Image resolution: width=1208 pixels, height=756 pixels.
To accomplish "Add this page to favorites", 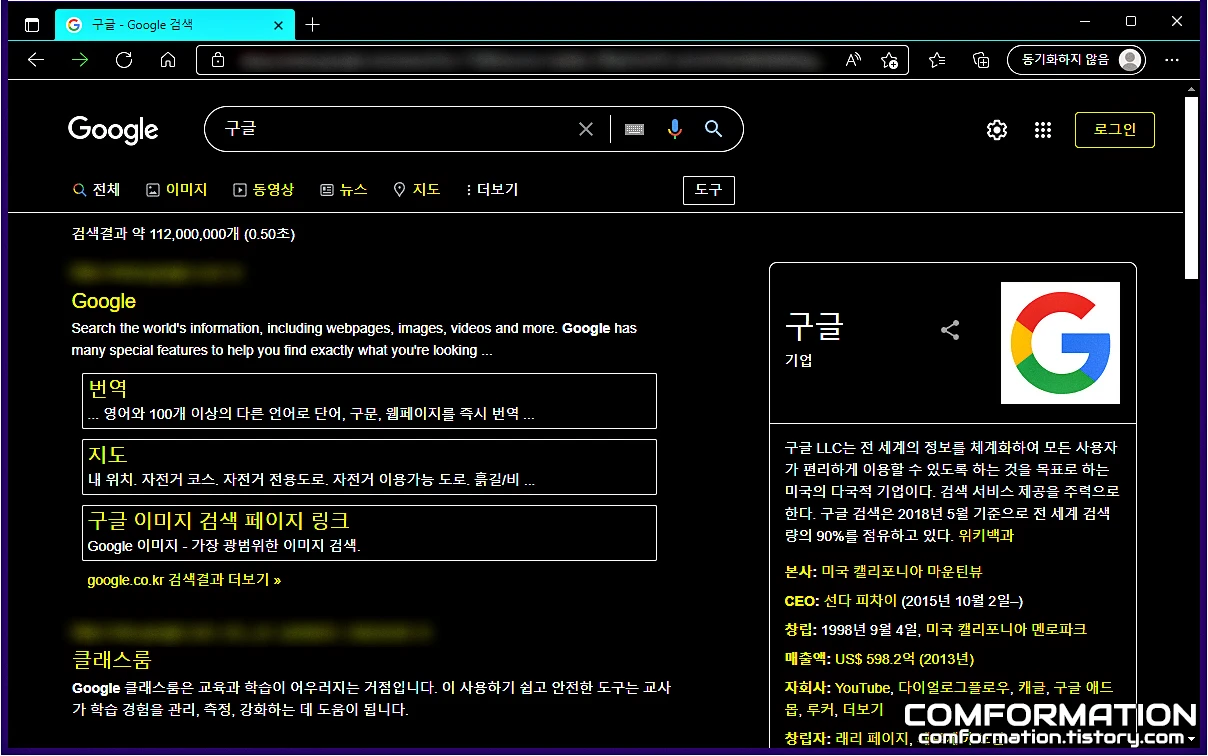I will coord(889,60).
